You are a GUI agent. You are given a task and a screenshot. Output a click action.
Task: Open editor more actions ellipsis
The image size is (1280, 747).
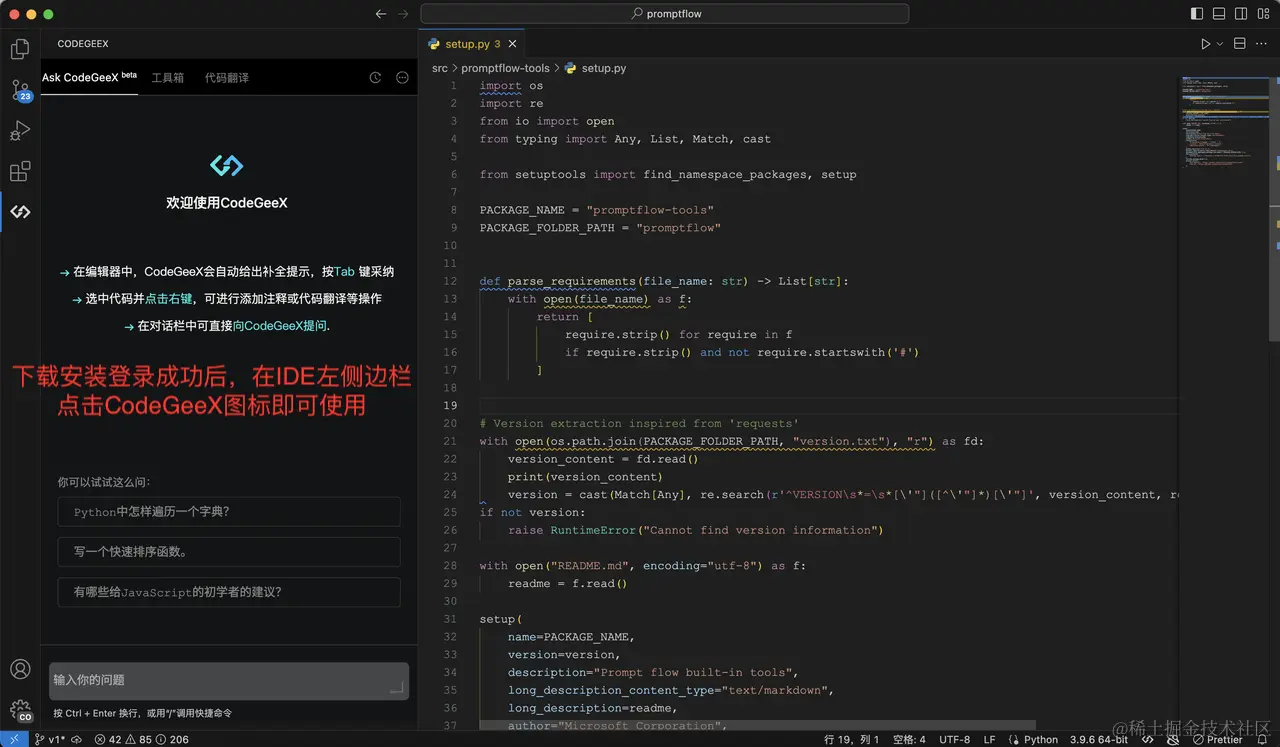click(1262, 44)
